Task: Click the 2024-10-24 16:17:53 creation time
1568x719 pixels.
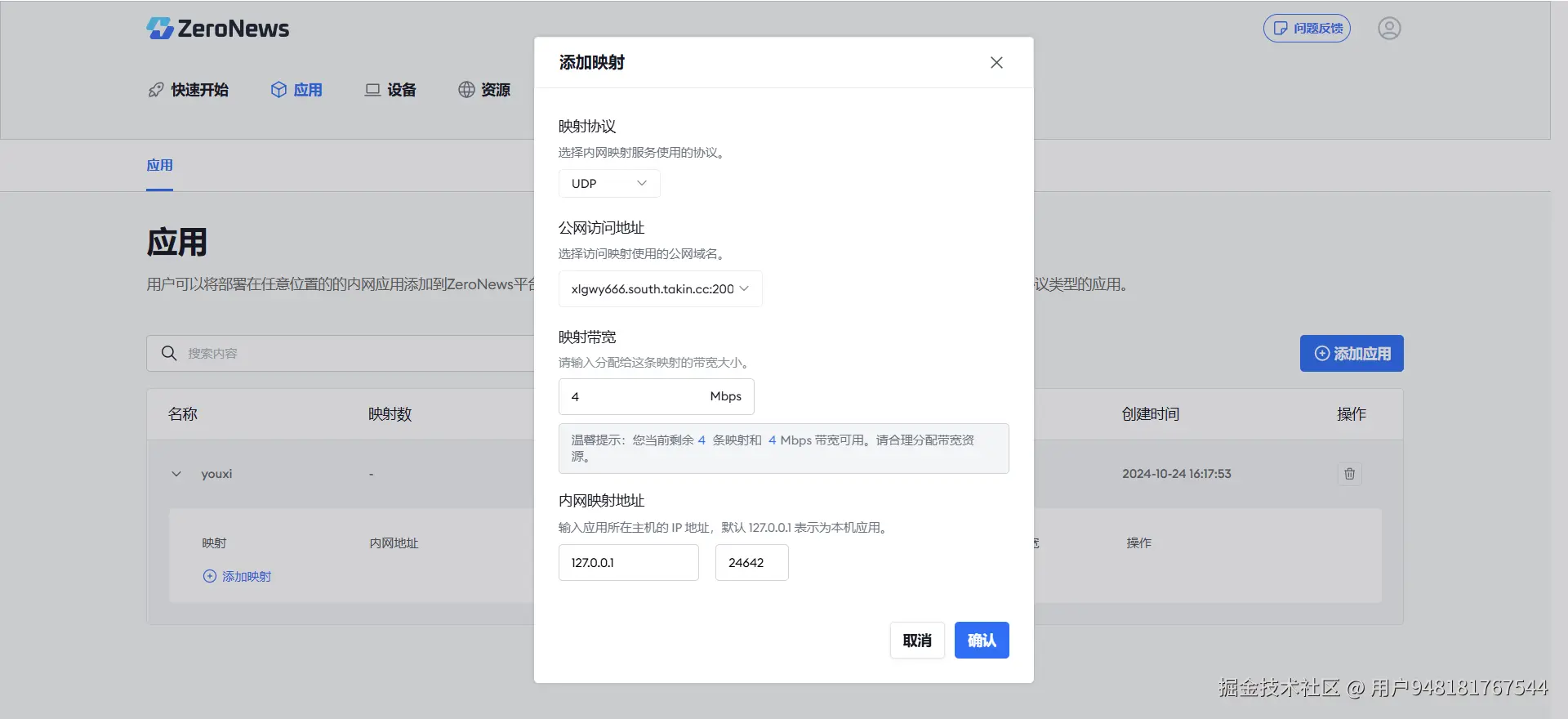Action: (1176, 474)
